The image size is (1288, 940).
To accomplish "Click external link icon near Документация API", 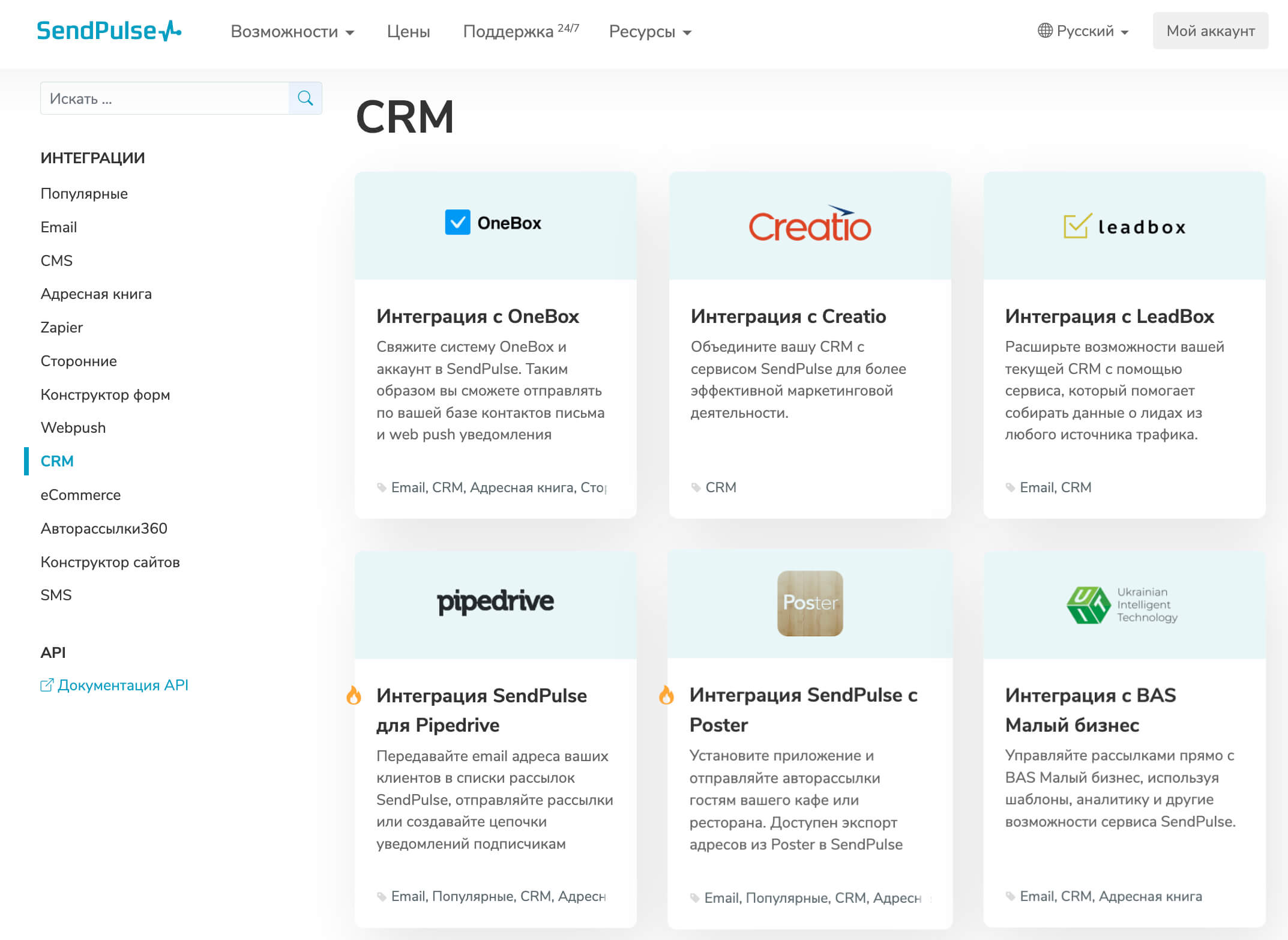I will (47, 685).
